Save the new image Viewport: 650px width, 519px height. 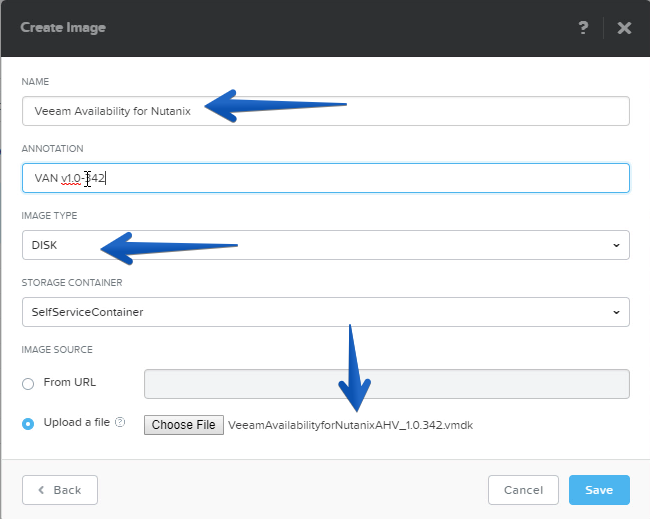tap(599, 490)
